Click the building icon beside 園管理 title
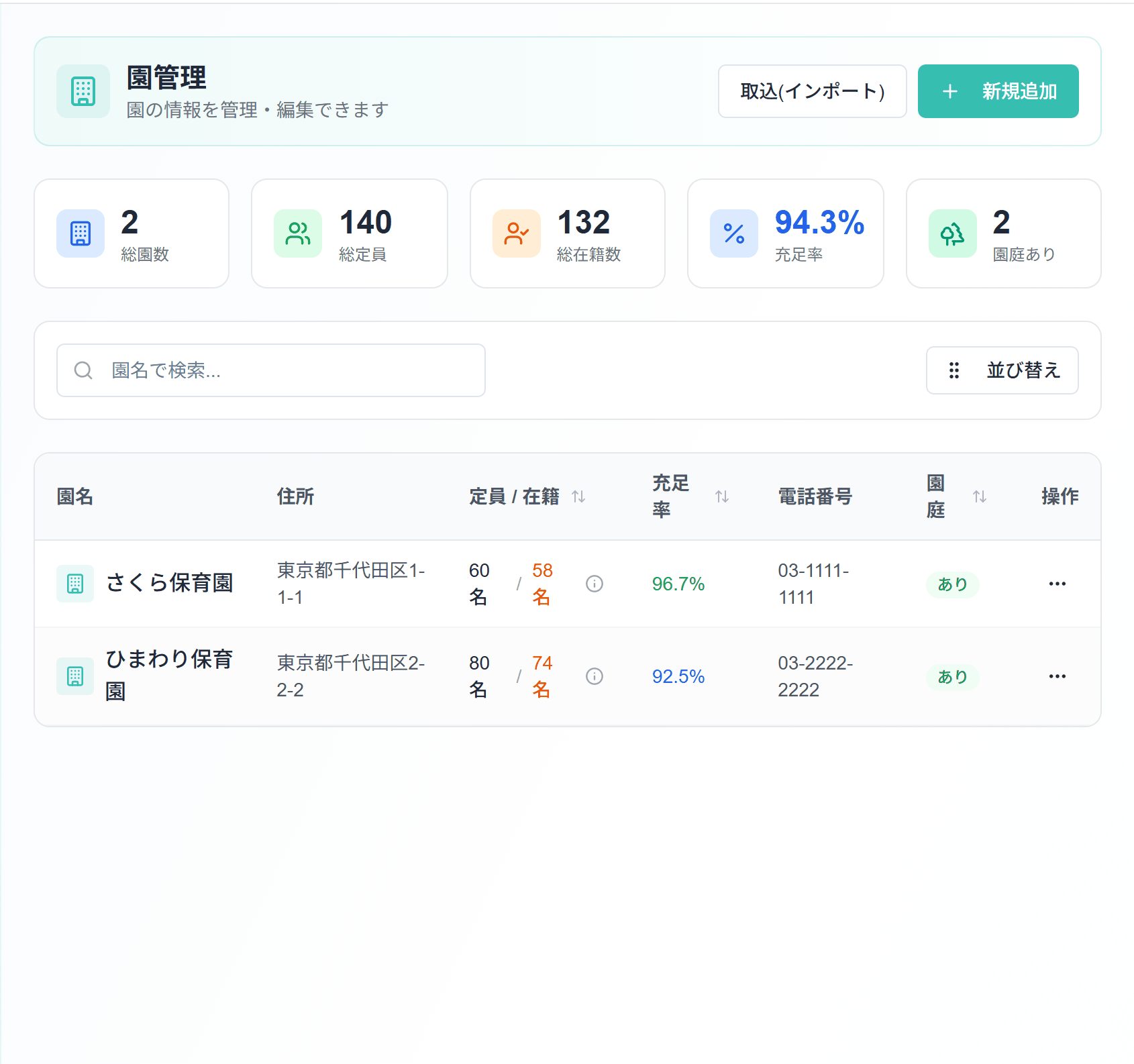This screenshot has height=1064, width=1134. coord(83,91)
